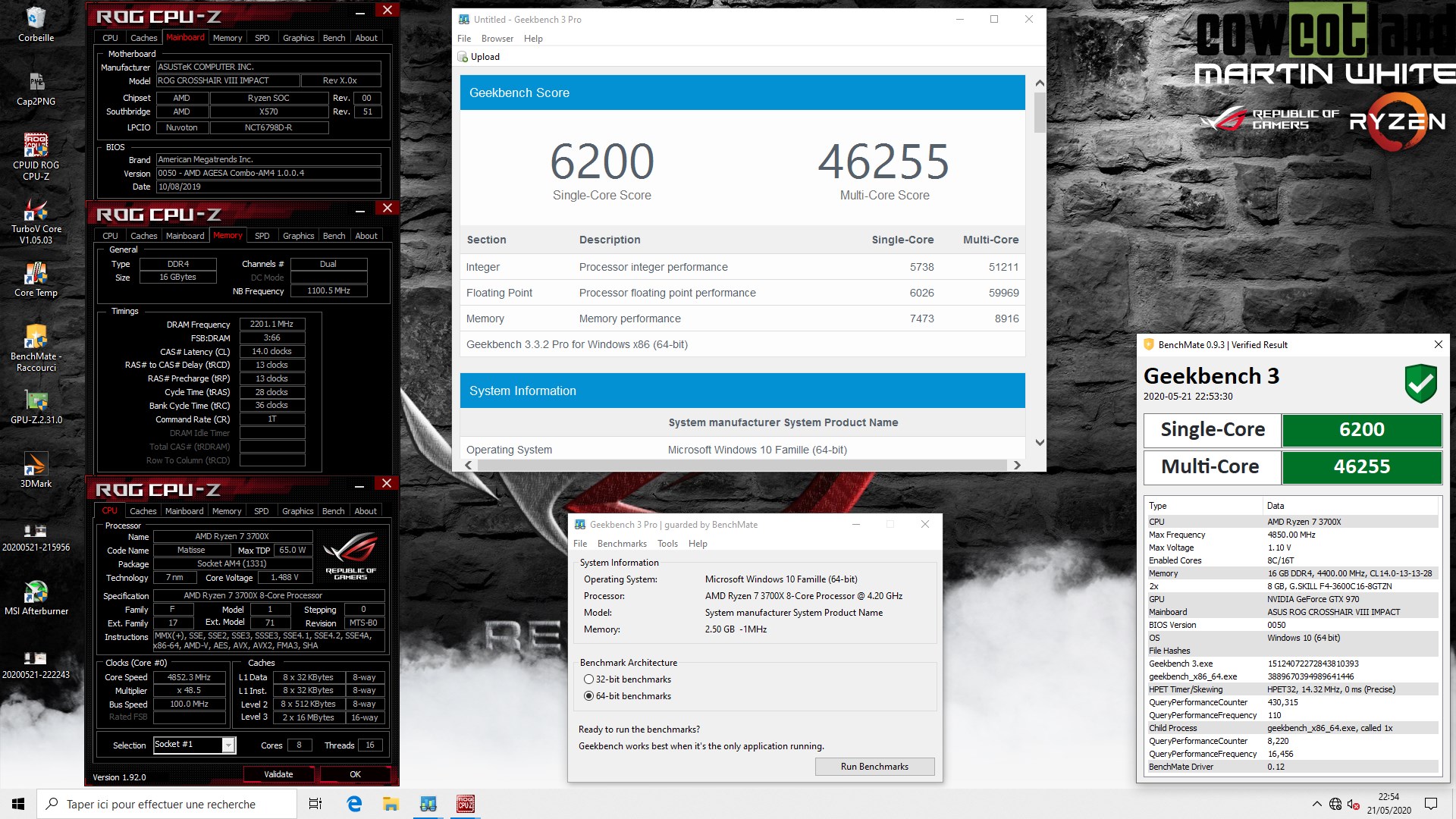Click the BenchMate title bar shield icon
1456x819 pixels.
(x=1148, y=344)
